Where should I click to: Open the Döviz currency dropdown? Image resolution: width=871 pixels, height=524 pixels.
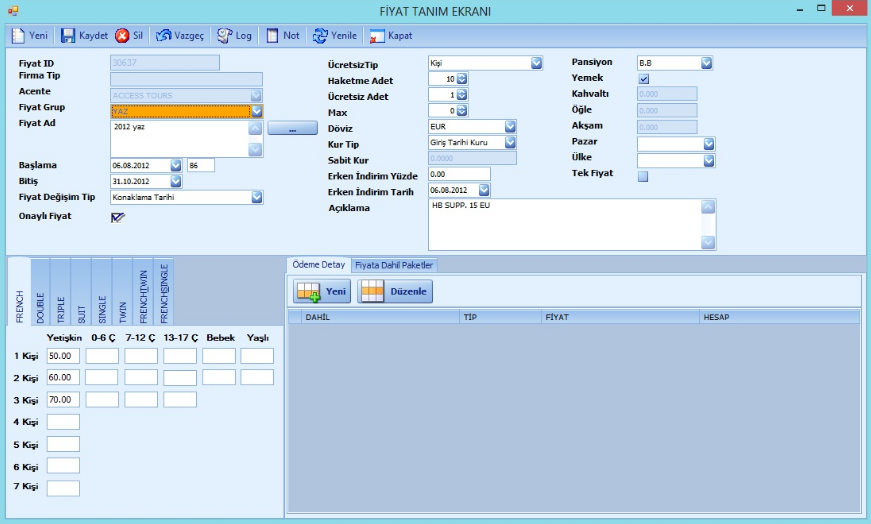click(x=510, y=127)
